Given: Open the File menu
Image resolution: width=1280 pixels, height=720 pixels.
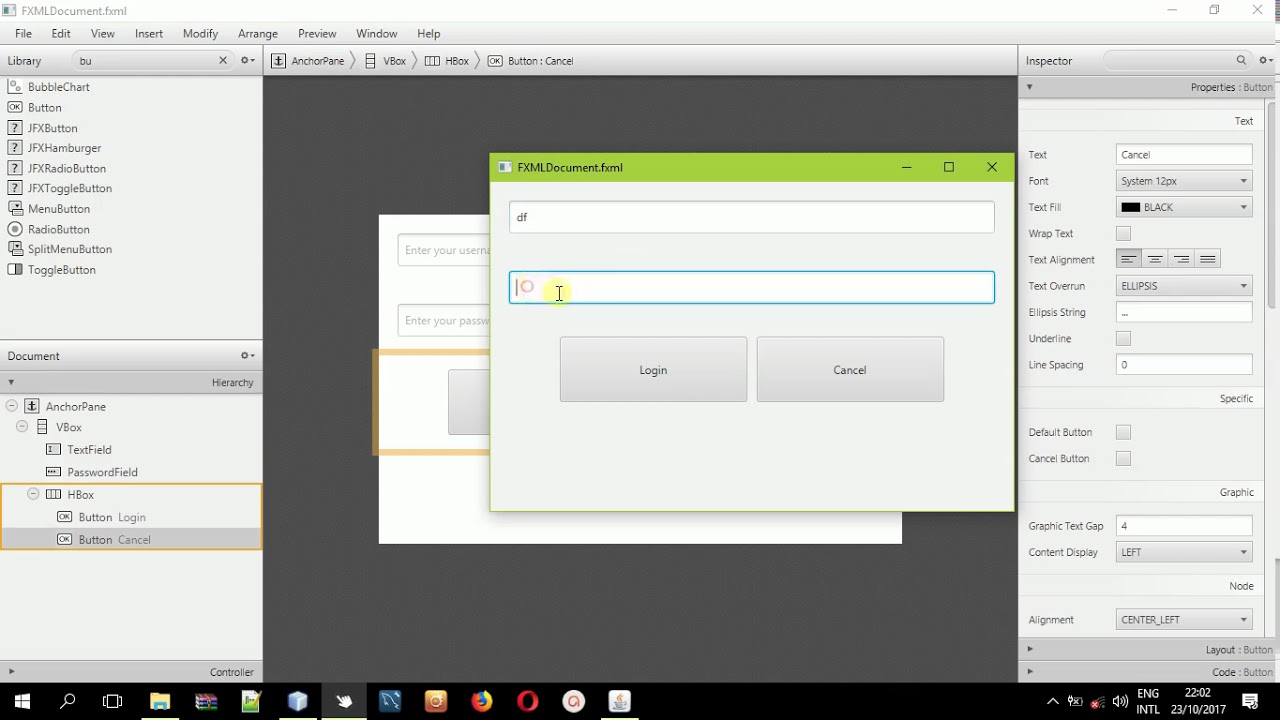Looking at the screenshot, I should point(23,33).
